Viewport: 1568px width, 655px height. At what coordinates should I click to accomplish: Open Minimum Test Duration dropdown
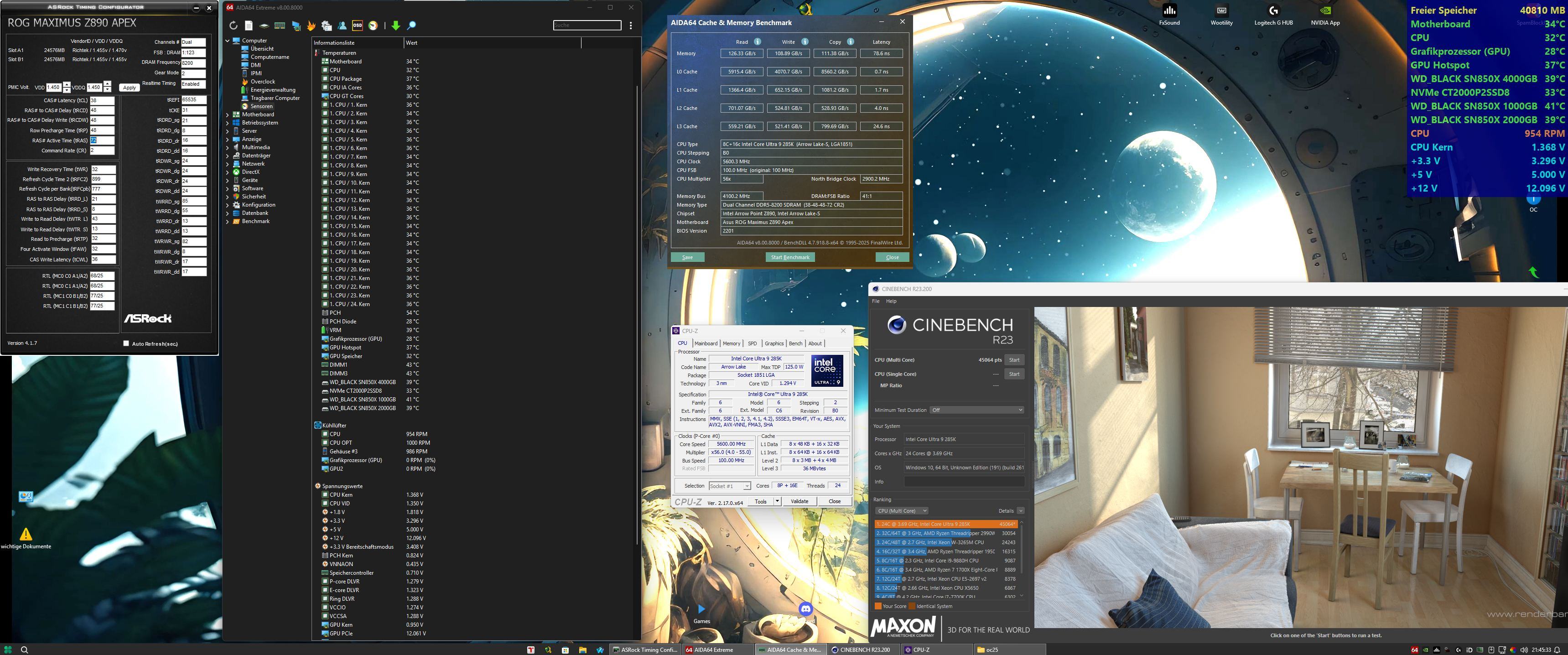click(977, 410)
